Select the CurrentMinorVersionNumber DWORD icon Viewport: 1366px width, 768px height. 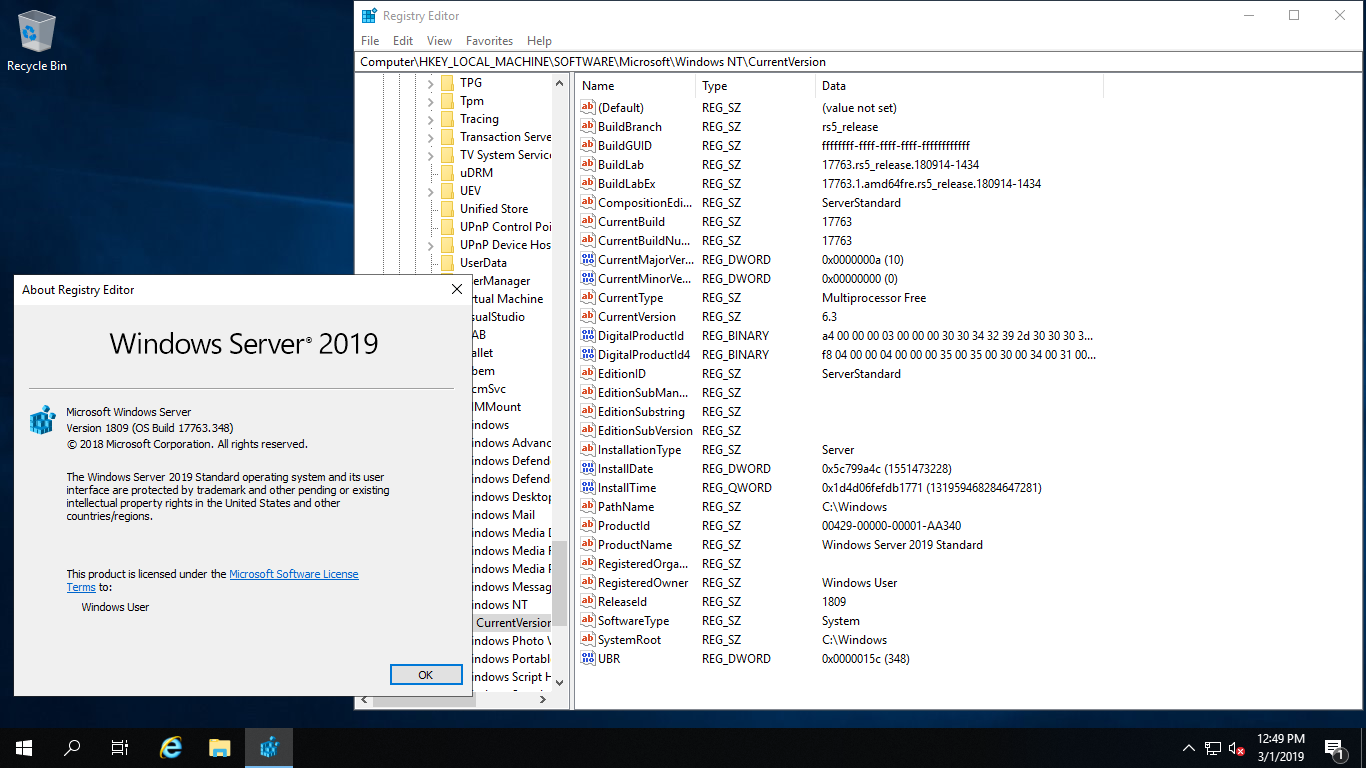tap(588, 279)
